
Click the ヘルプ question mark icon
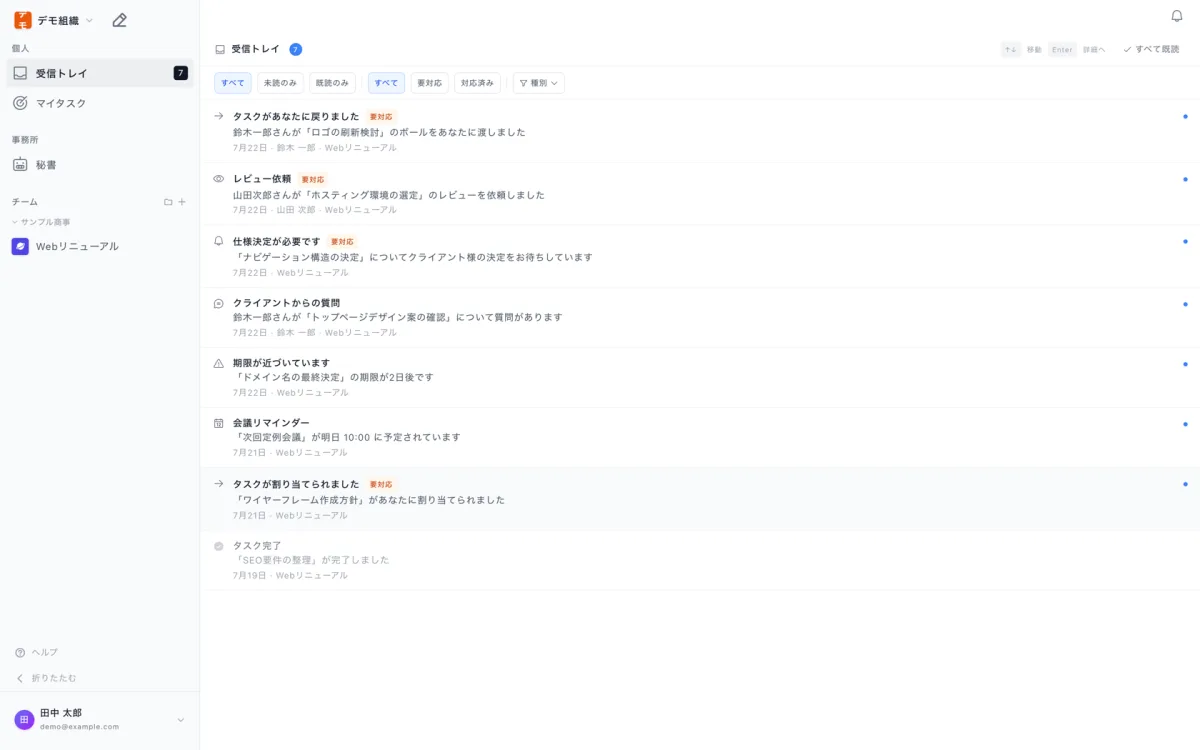click(20, 652)
